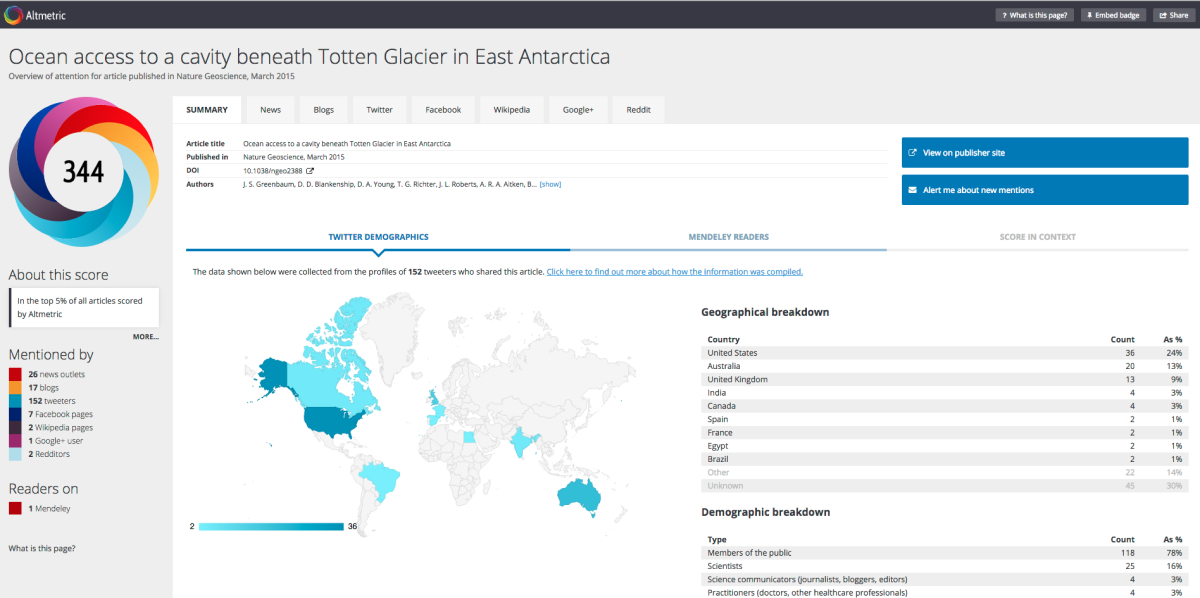Open the Nature Geoscience, March 2015 journal link
Image resolution: width=1200 pixels, height=598 pixels.
pos(294,156)
